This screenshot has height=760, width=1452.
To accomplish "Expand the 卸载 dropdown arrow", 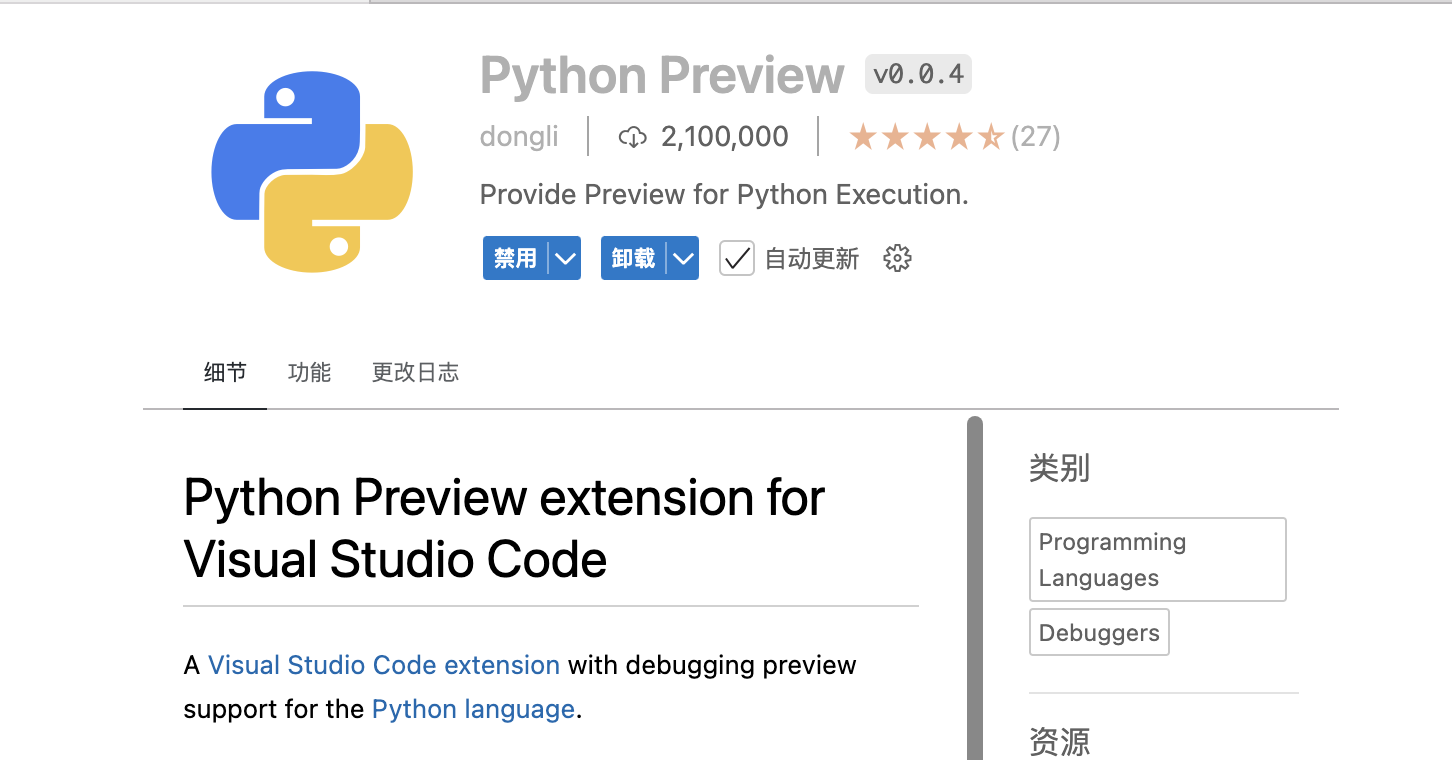I will (x=684, y=259).
